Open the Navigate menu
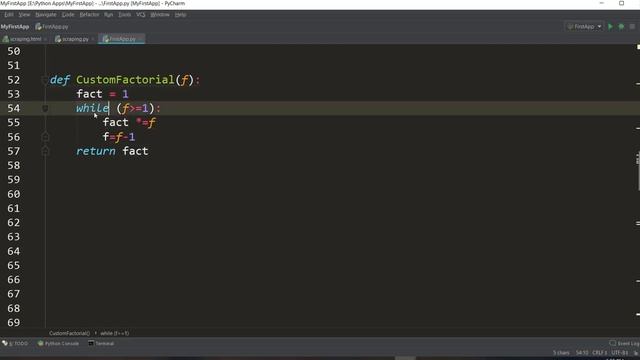This screenshot has height=360, width=640. (x=46, y=15)
